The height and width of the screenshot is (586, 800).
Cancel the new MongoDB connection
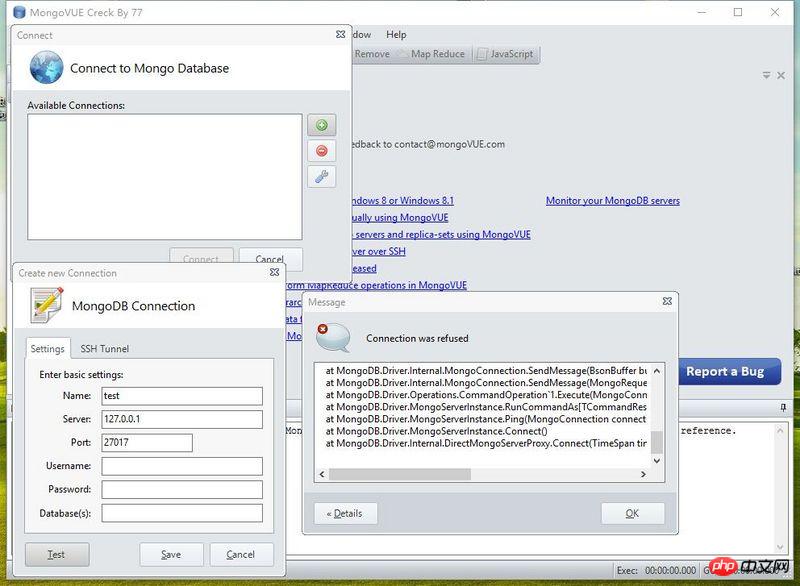(241, 554)
